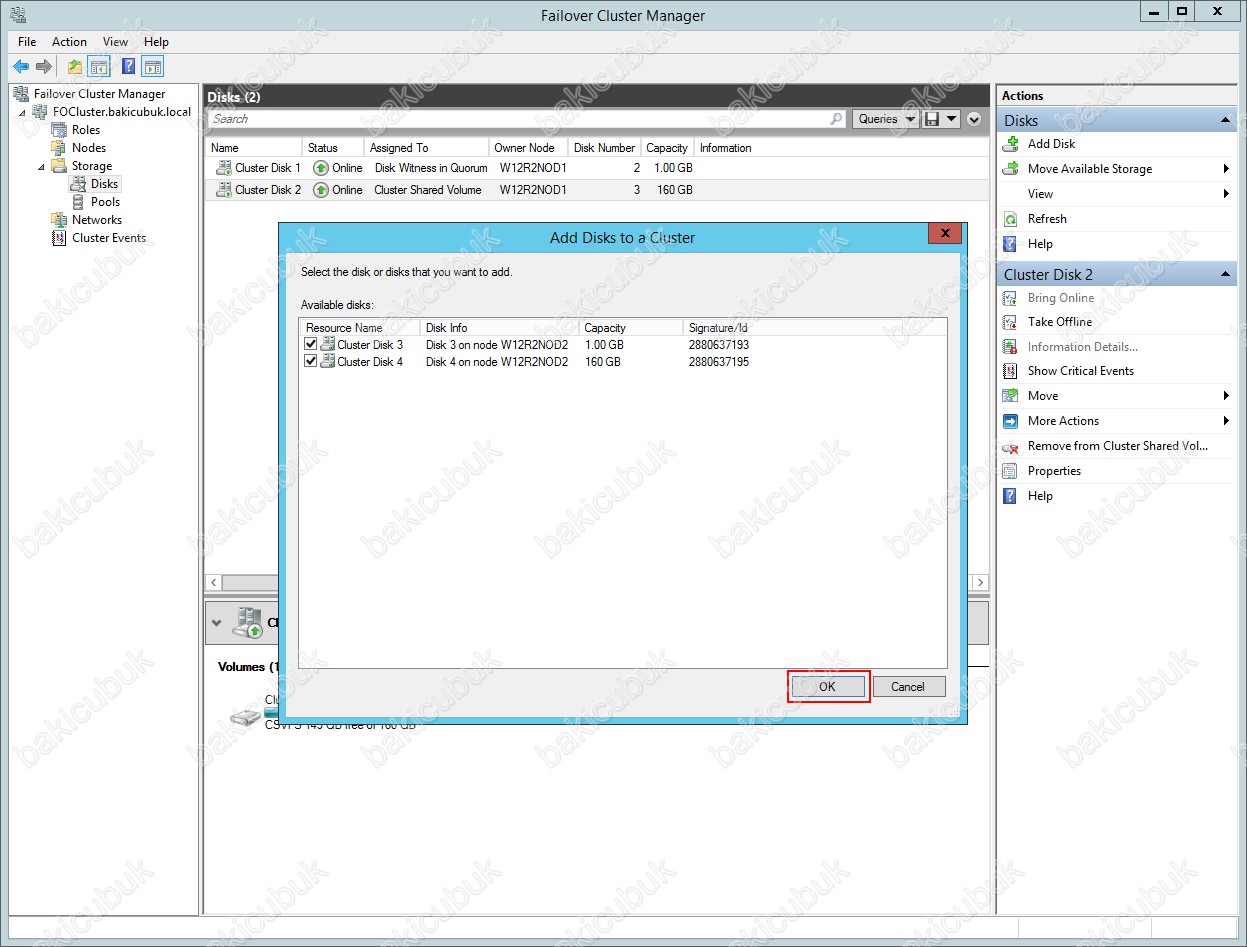Uncheck the Cluster Disk 4 checkbox
This screenshot has width=1247, height=947.
tap(311, 362)
